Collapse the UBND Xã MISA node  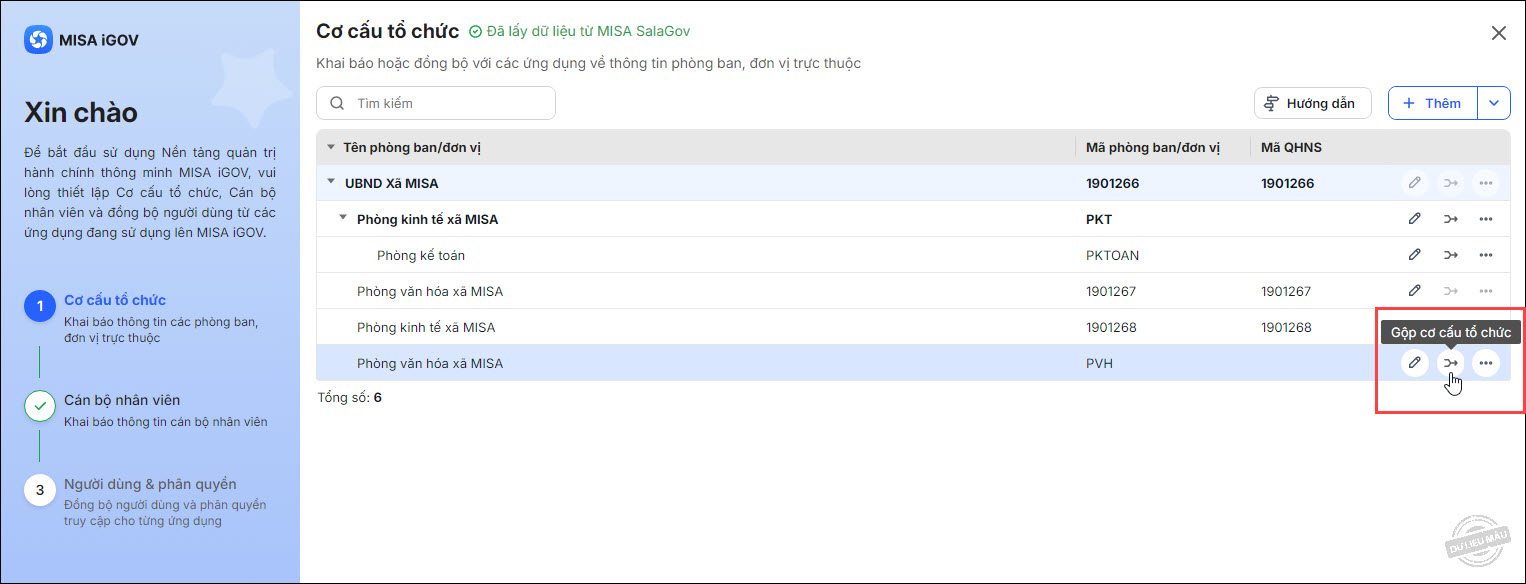(331, 183)
